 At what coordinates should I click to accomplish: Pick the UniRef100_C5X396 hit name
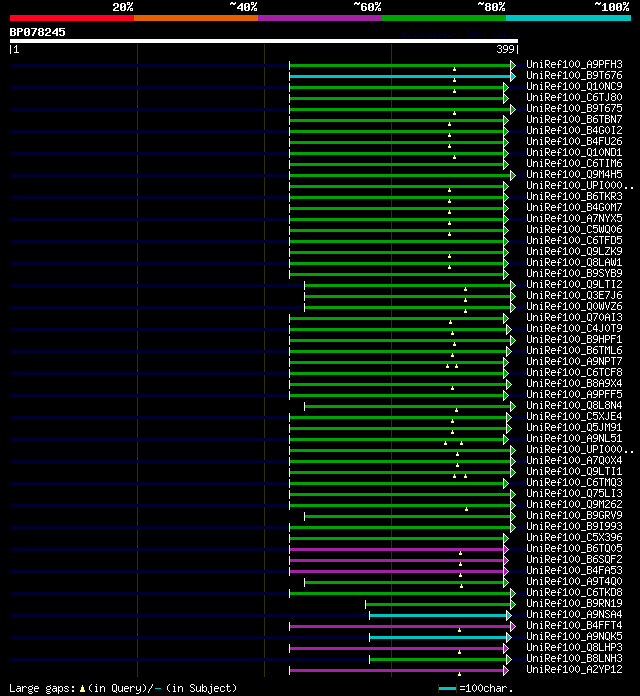pyautogui.click(x=574, y=537)
